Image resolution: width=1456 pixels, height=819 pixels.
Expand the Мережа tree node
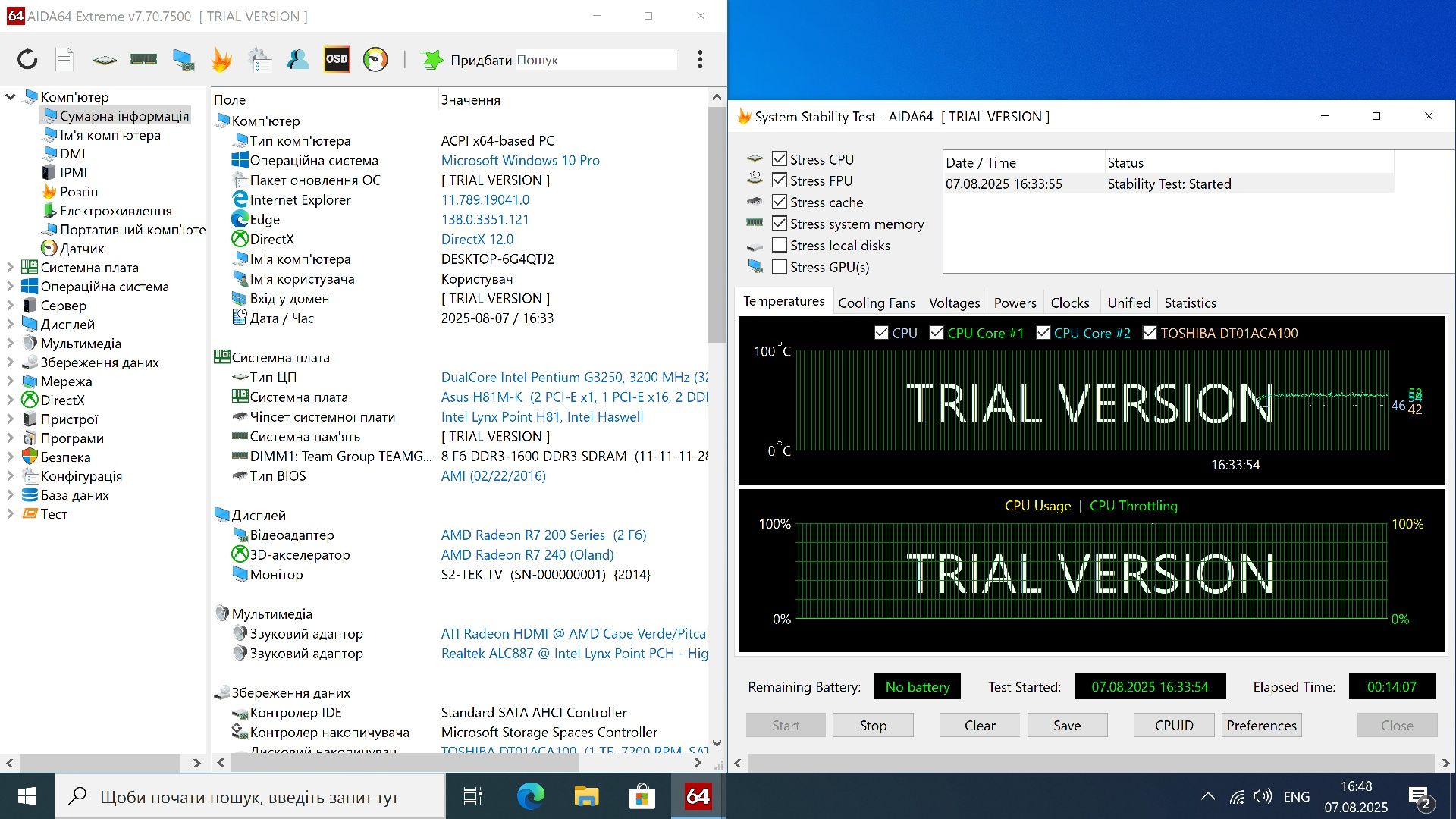(x=11, y=381)
